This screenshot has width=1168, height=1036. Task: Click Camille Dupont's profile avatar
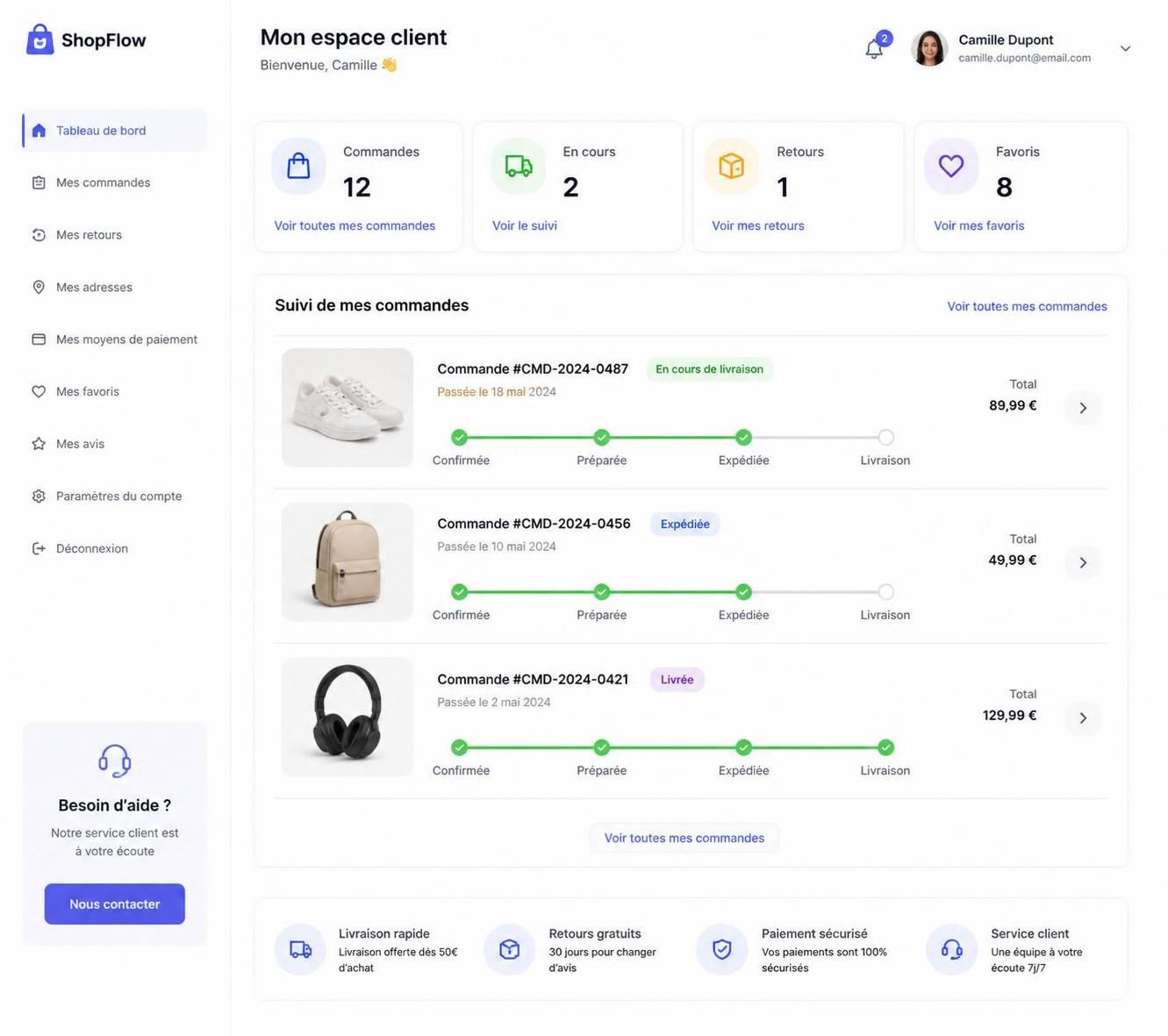[x=929, y=48]
